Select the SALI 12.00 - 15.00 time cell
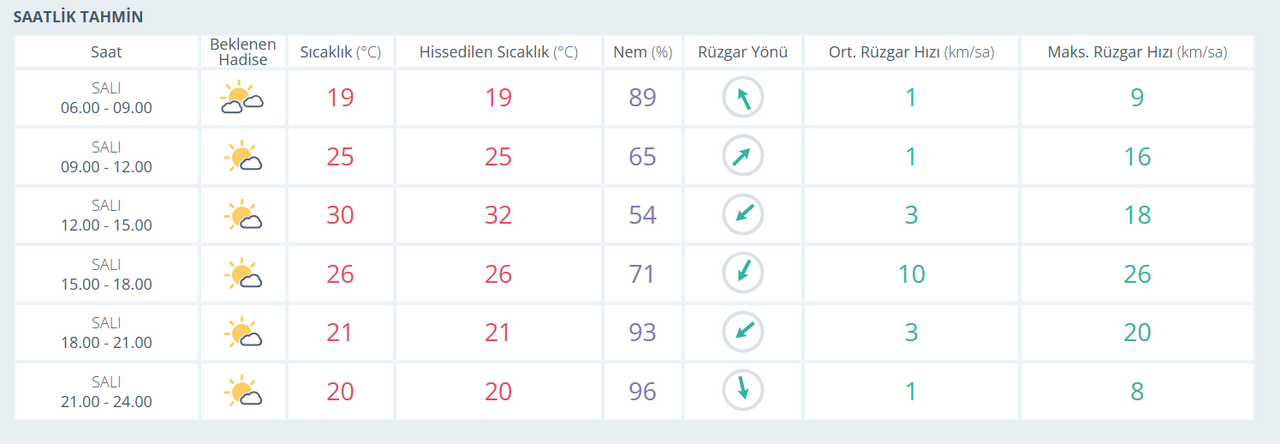Screen dimensions: 1280x444 (x=106, y=215)
